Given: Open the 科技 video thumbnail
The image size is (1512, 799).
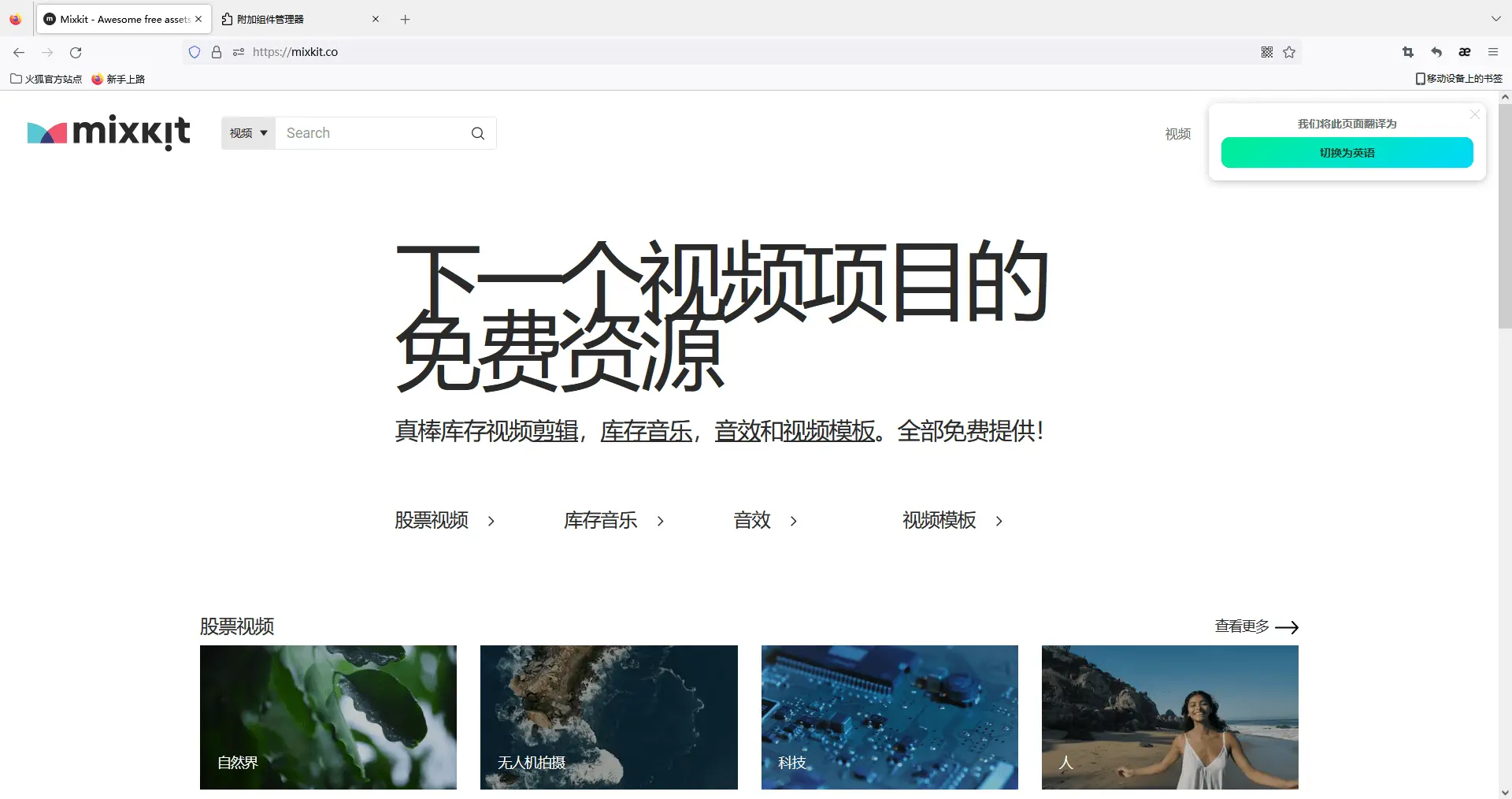Looking at the screenshot, I should point(890,717).
